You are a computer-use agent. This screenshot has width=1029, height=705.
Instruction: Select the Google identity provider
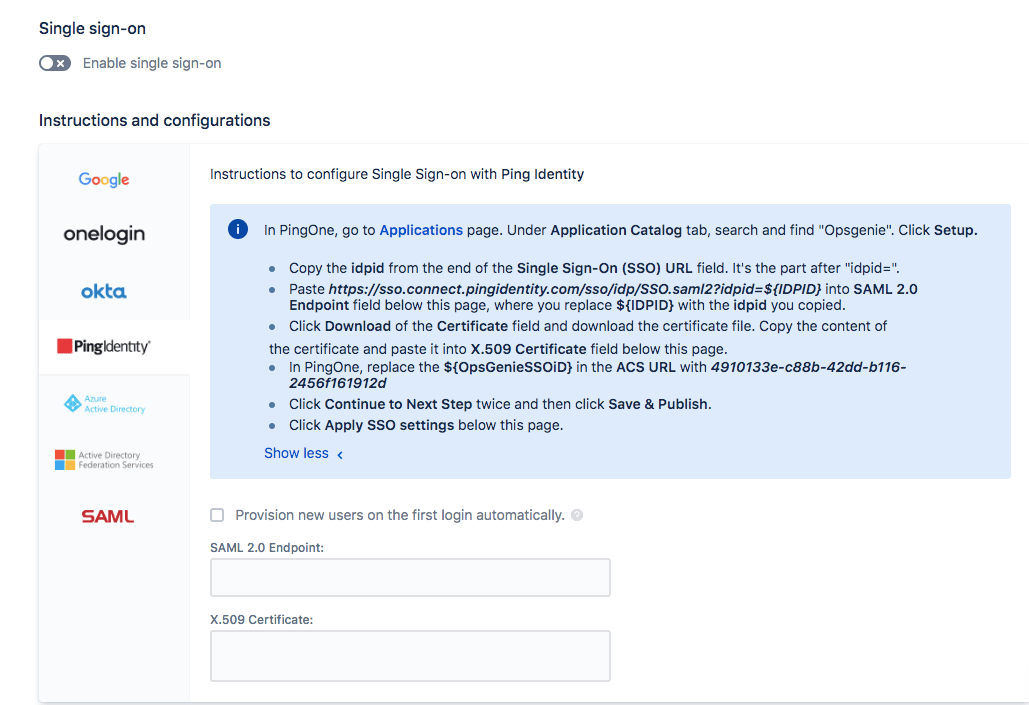coord(103,179)
